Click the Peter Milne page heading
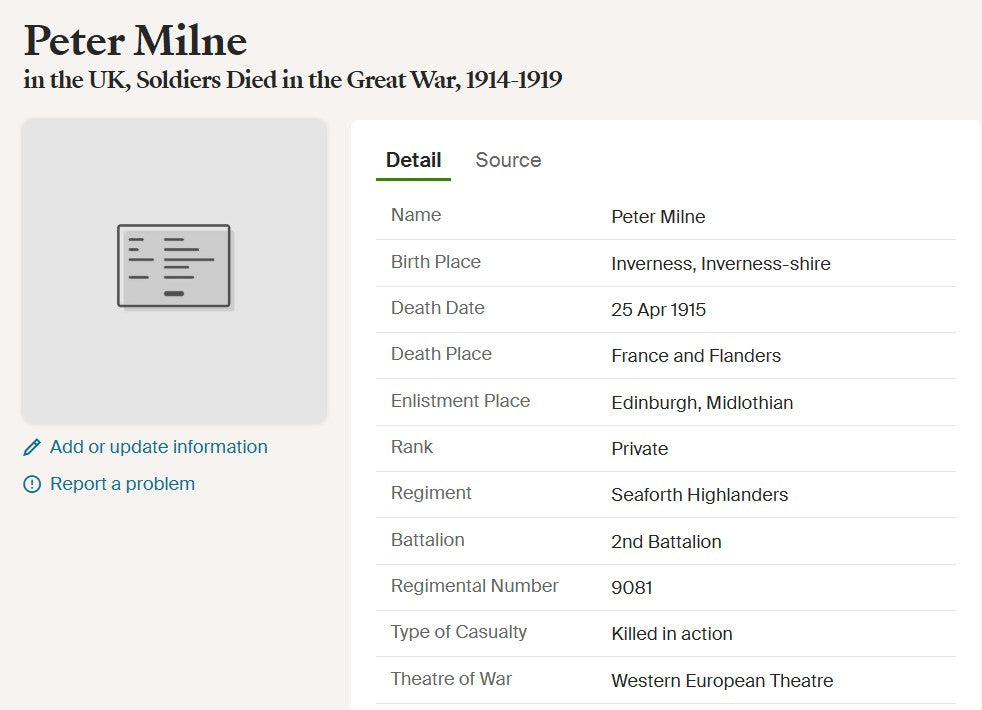This screenshot has height=710, width=982. [135, 41]
